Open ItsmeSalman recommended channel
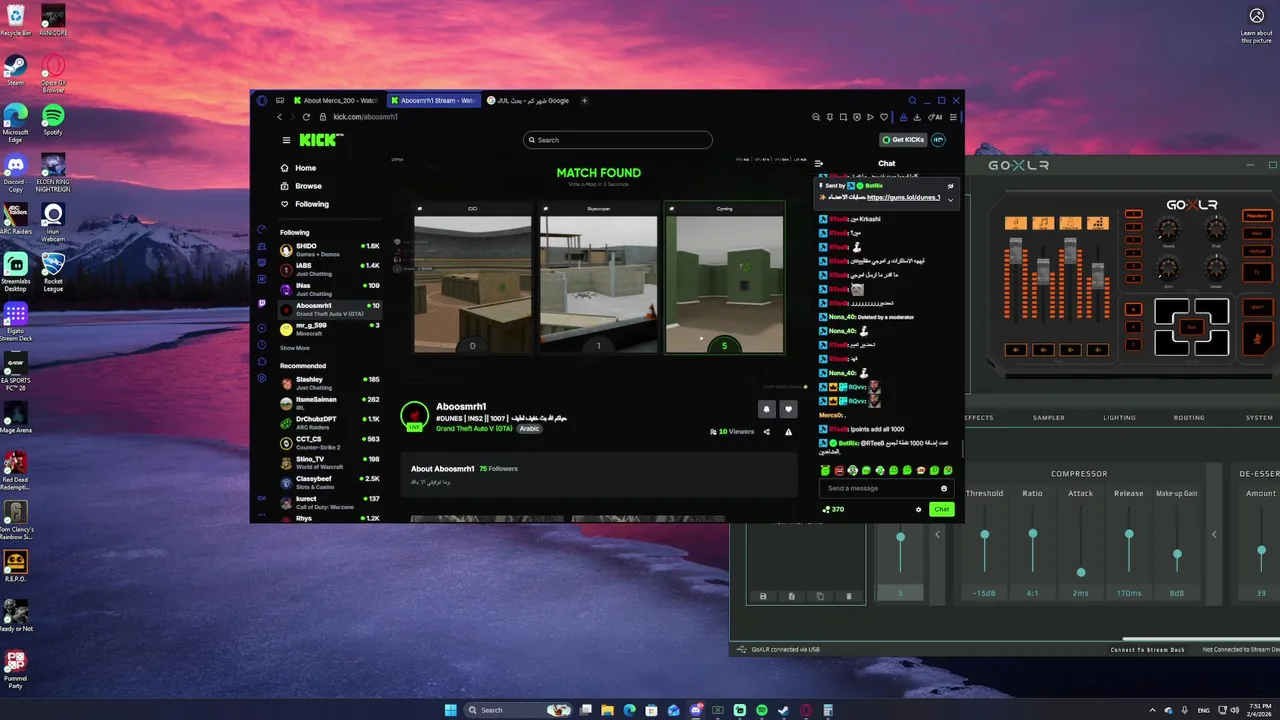The image size is (1280, 720). coord(329,403)
